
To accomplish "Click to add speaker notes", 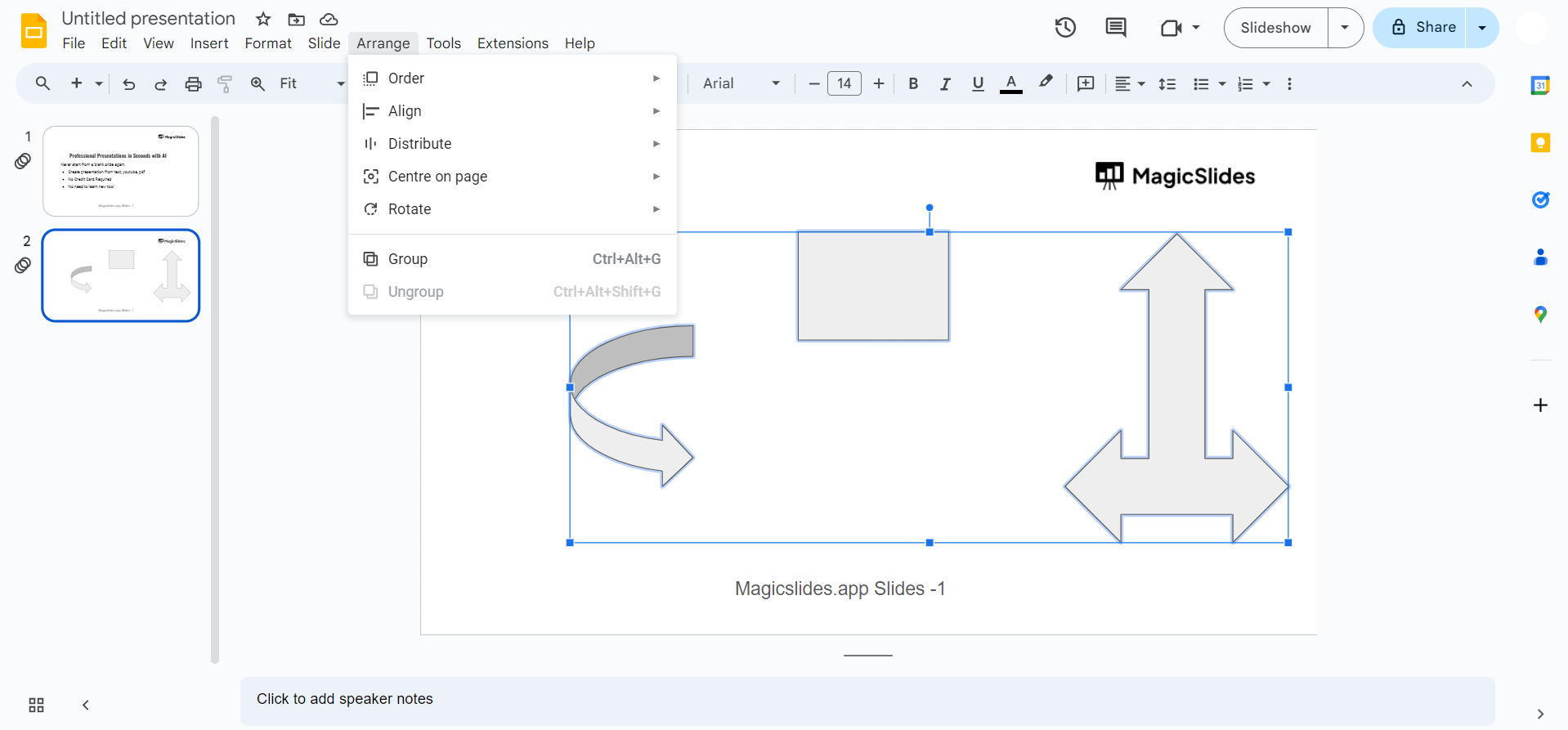I will (867, 700).
